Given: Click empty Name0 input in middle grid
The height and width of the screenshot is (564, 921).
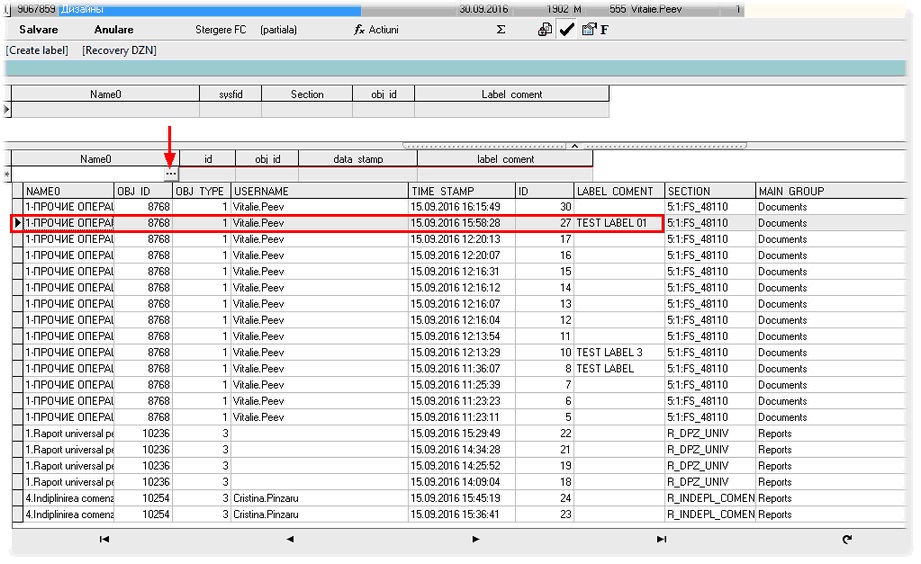Looking at the screenshot, I should tap(88, 174).
